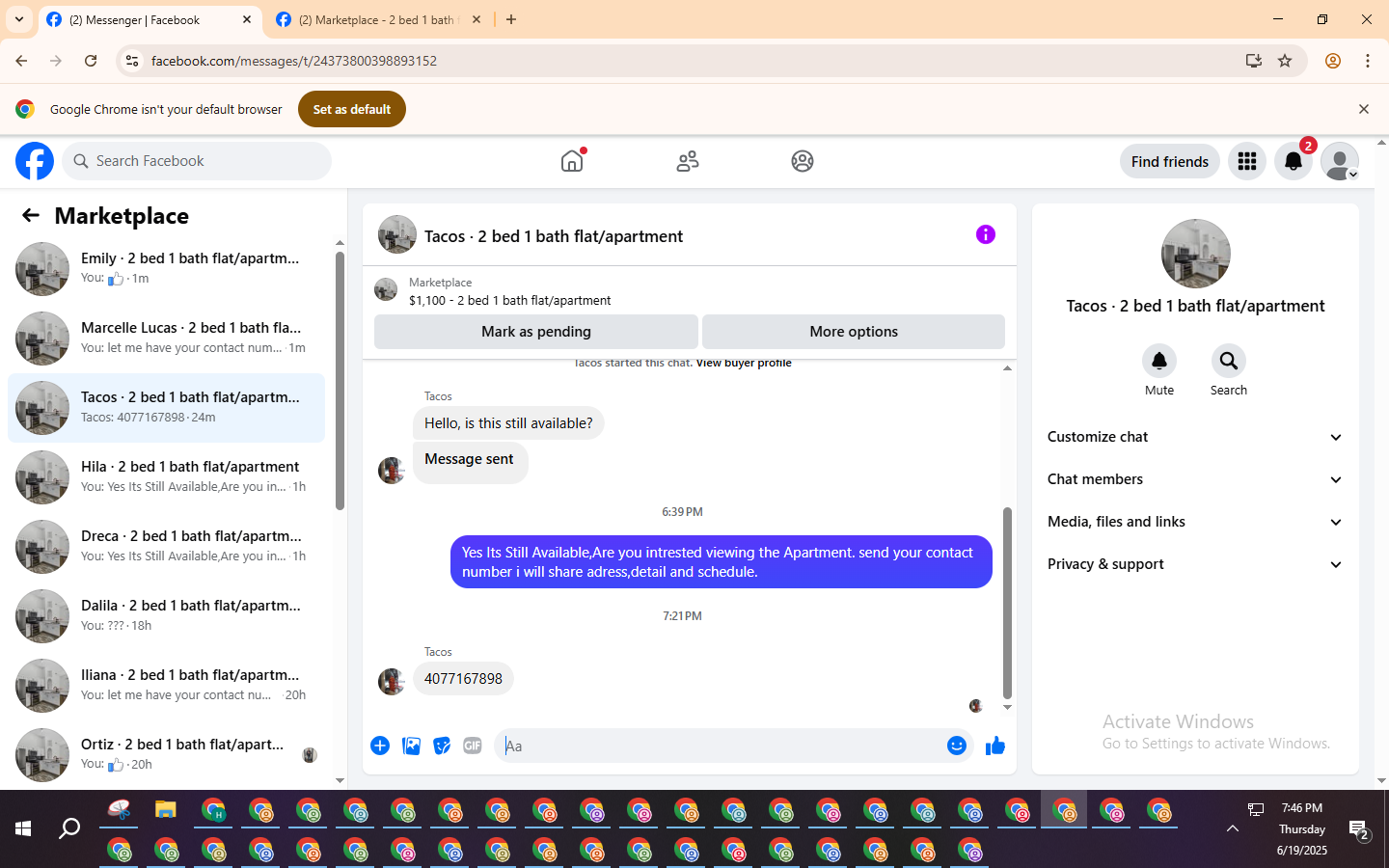Viewport: 1389px width, 868px height.
Task: Open a new browser tab
Action: point(511,19)
